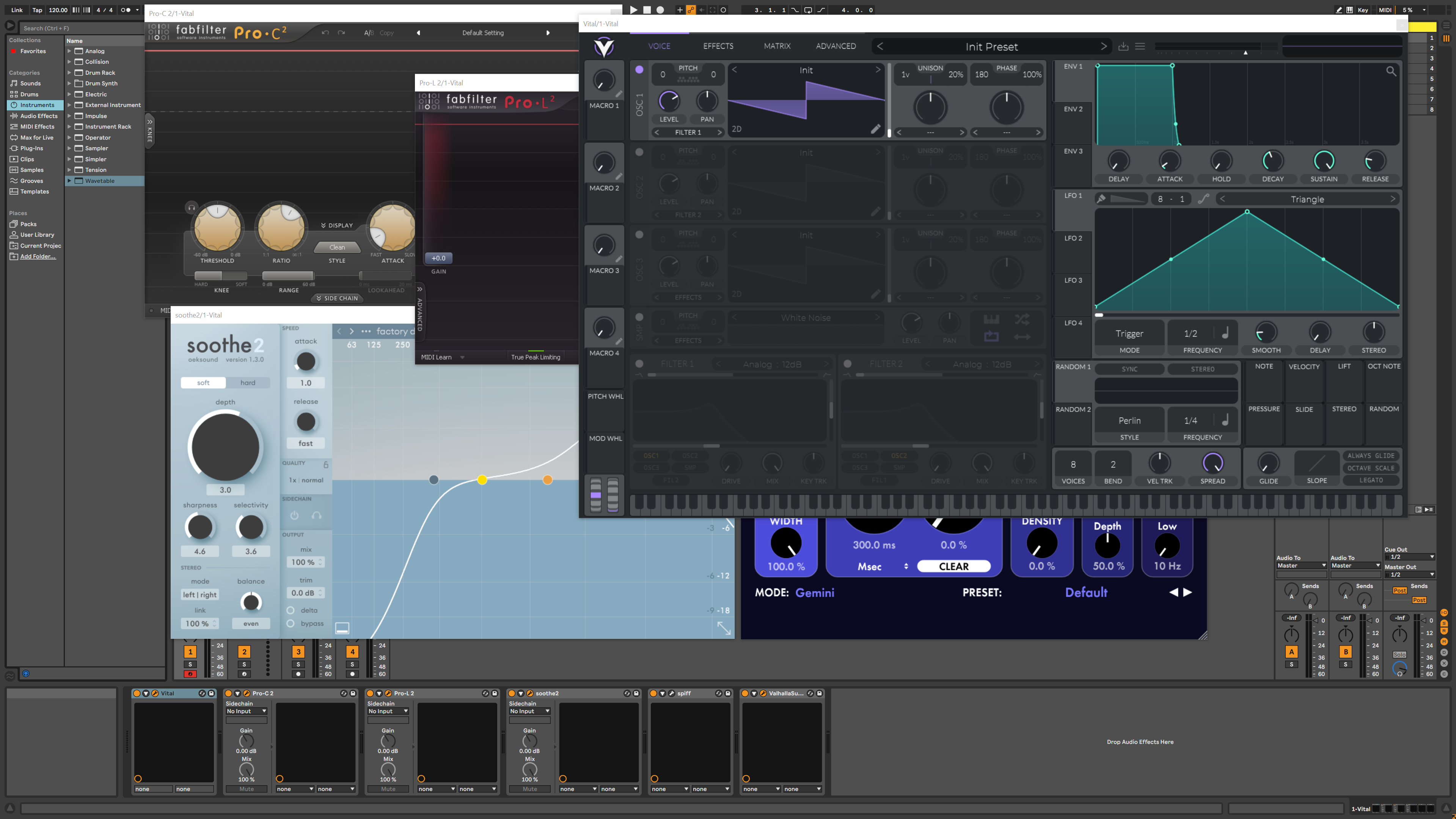Click the Pro-C 2 Knee slider
The width and height of the screenshot is (1456, 819).
click(x=221, y=276)
